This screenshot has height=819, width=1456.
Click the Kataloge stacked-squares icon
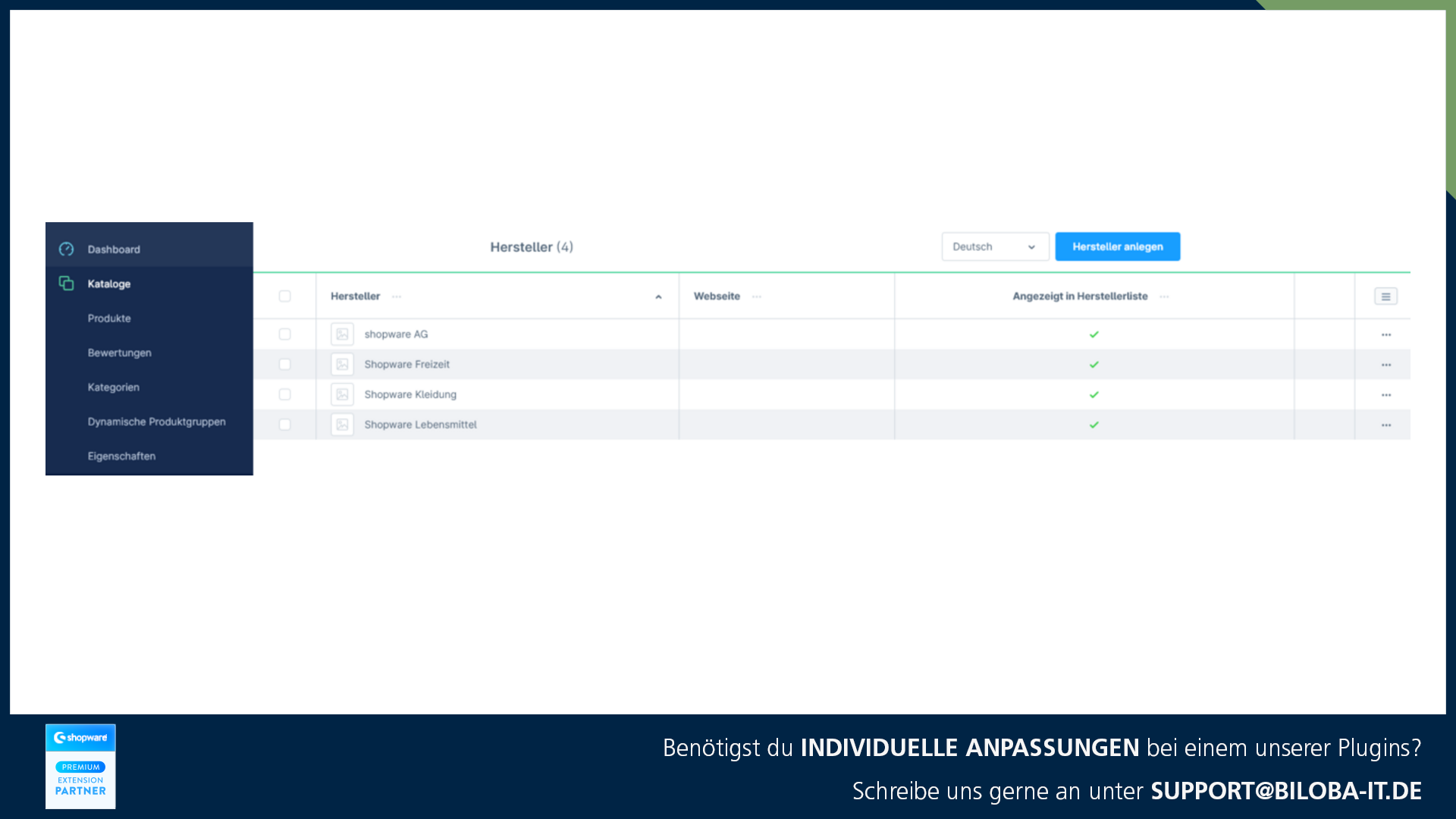66,283
